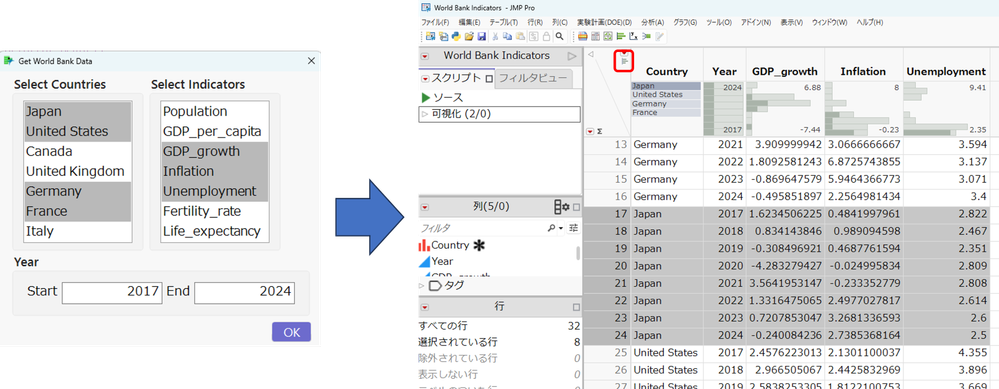Open the テーブル(T) menu

503,22
